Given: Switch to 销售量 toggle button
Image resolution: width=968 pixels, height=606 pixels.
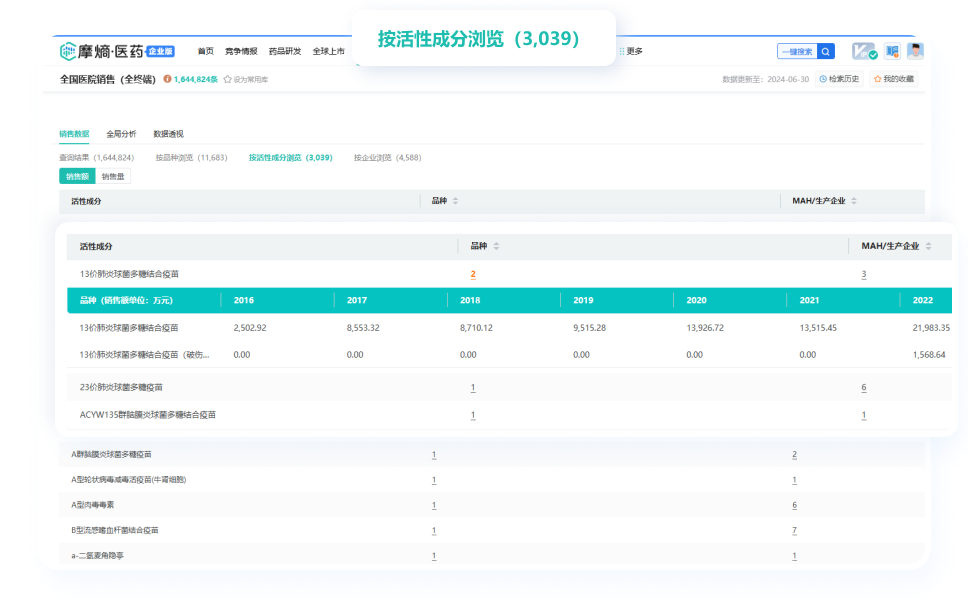Looking at the screenshot, I should [113, 176].
